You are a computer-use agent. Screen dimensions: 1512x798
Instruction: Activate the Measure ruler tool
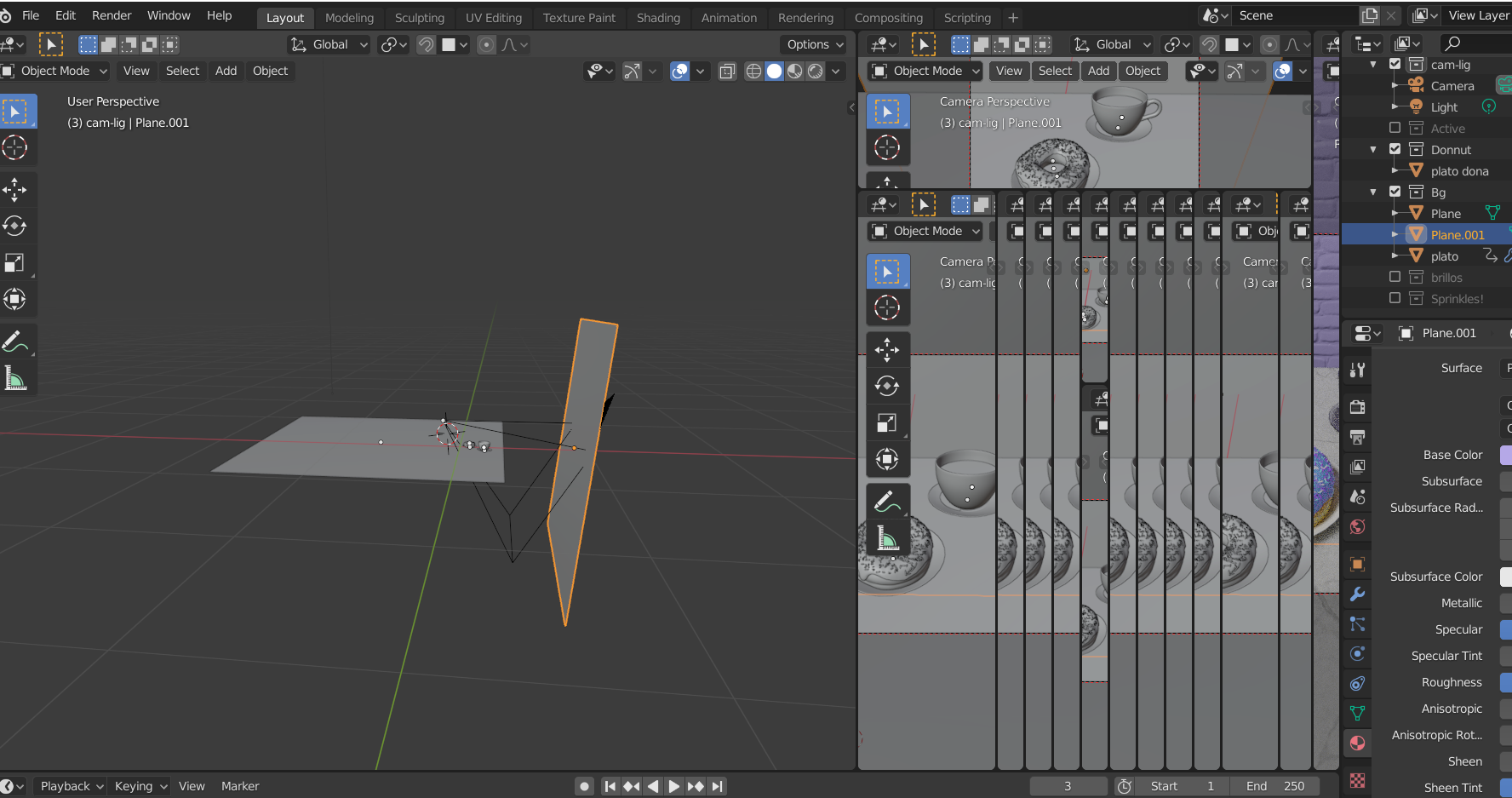pos(14,377)
